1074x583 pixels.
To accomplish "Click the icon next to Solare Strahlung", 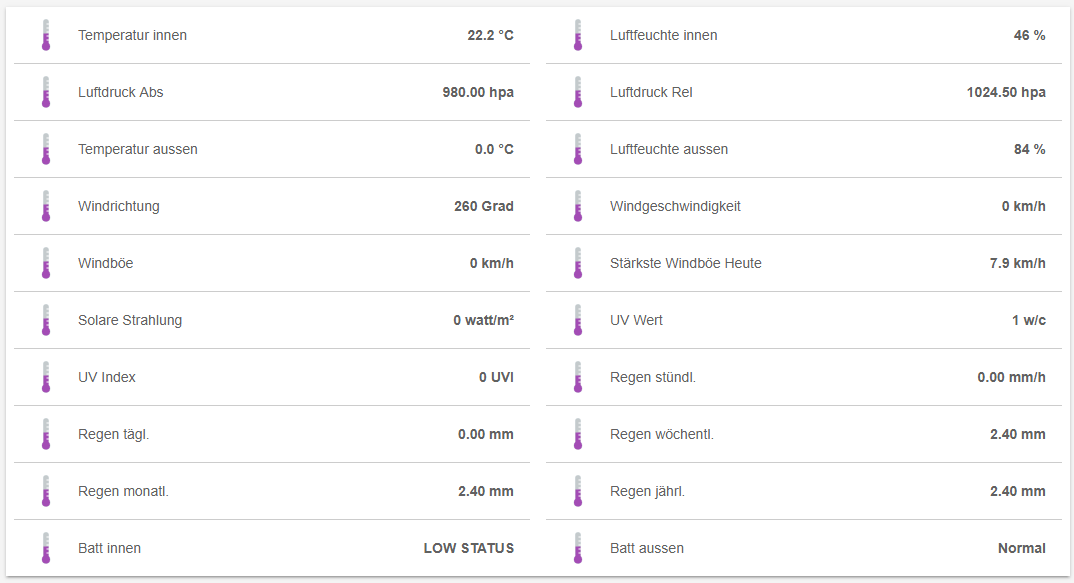I will 45,320.
